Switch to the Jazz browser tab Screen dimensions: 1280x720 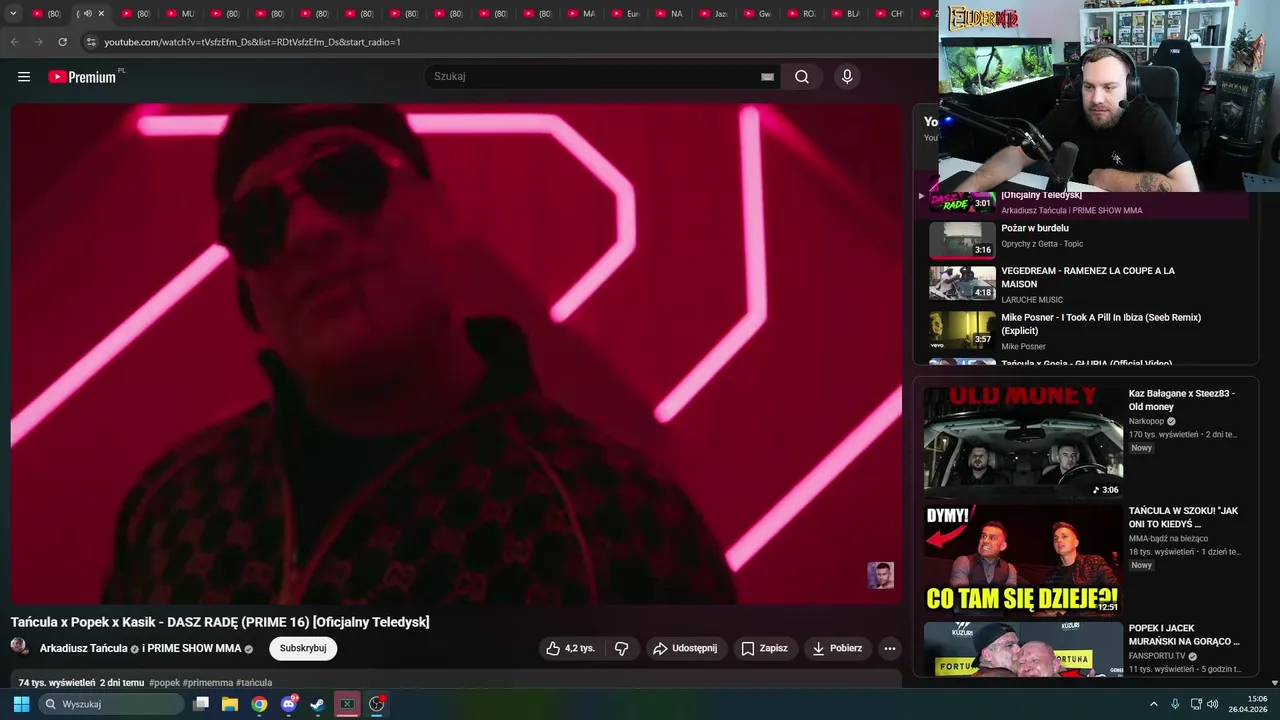pos(716,14)
